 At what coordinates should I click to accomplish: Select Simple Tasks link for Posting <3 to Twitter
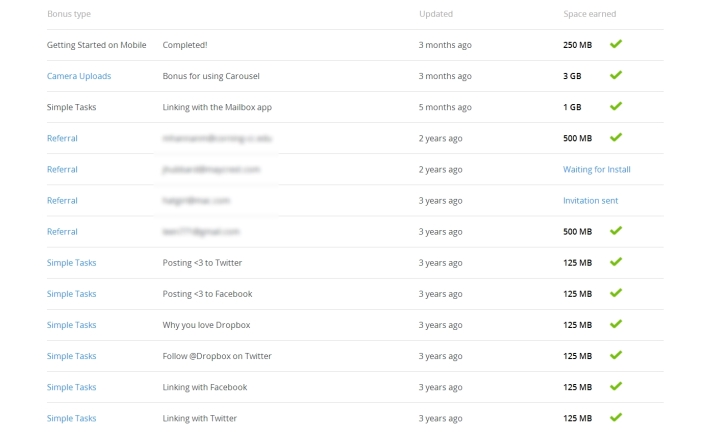pyautogui.click(x=71, y=263)
